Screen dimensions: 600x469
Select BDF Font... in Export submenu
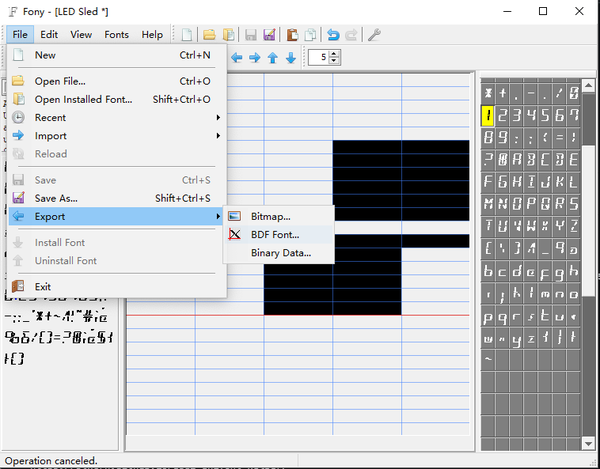tap(279, 234)
